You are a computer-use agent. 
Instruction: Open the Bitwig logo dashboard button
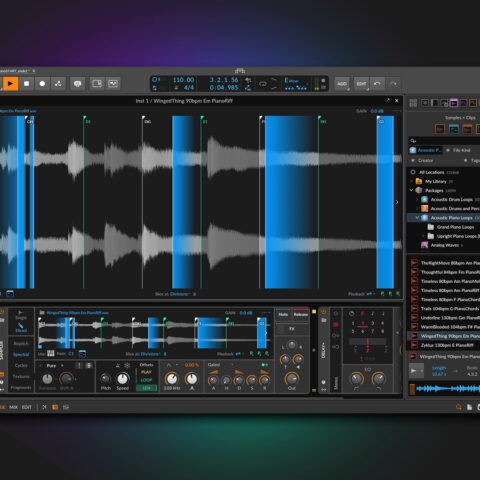coord(240,71)
